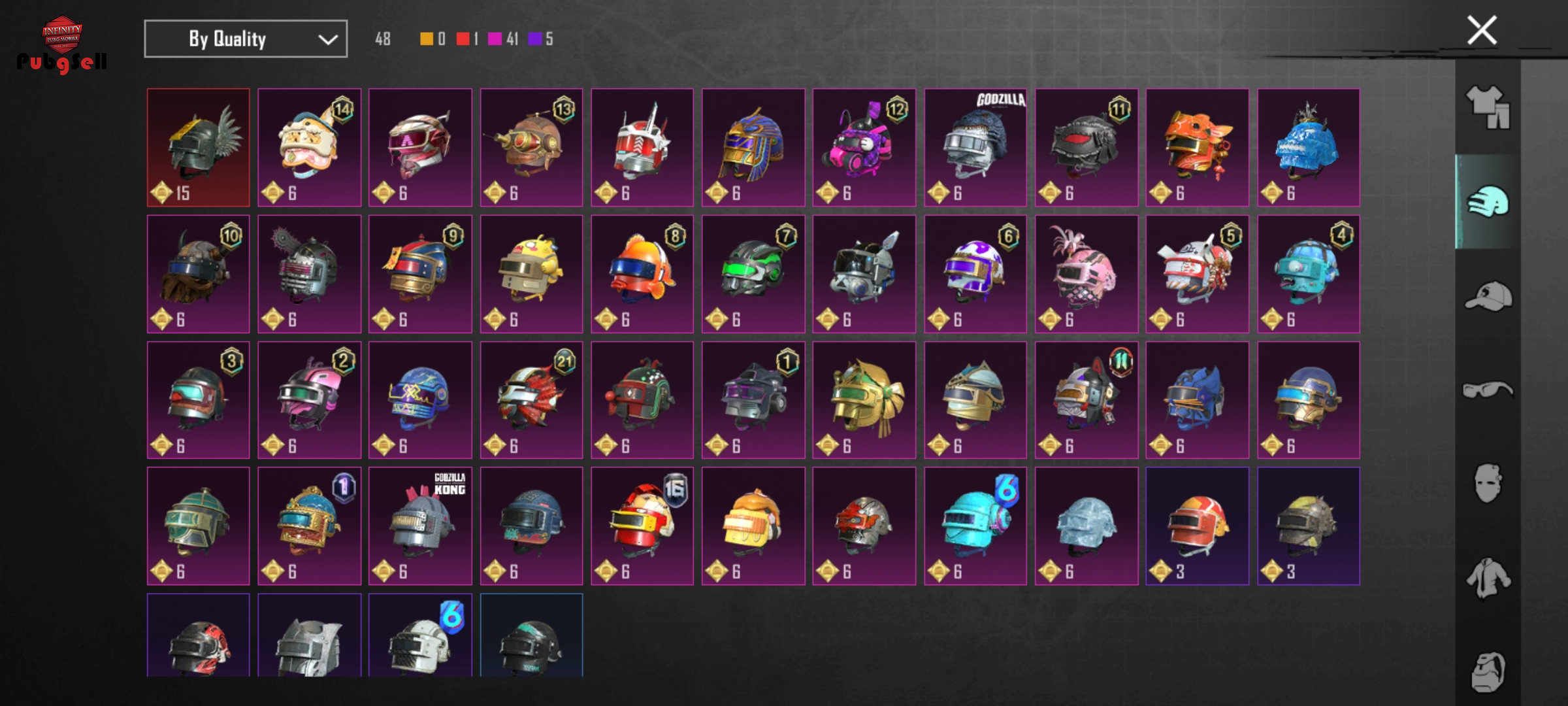Select the lion dance helmet numbered 14
This screenshot has height=706, width=1568.
[309, 148]
